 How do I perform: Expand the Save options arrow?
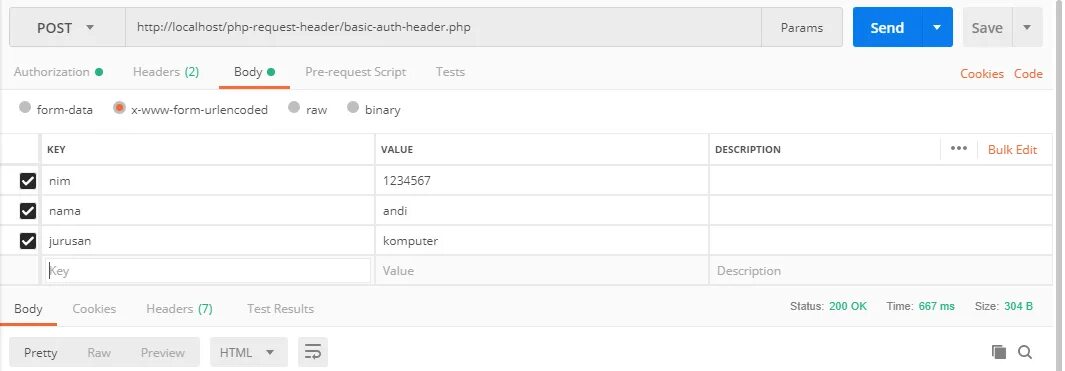coord(1027,28)
